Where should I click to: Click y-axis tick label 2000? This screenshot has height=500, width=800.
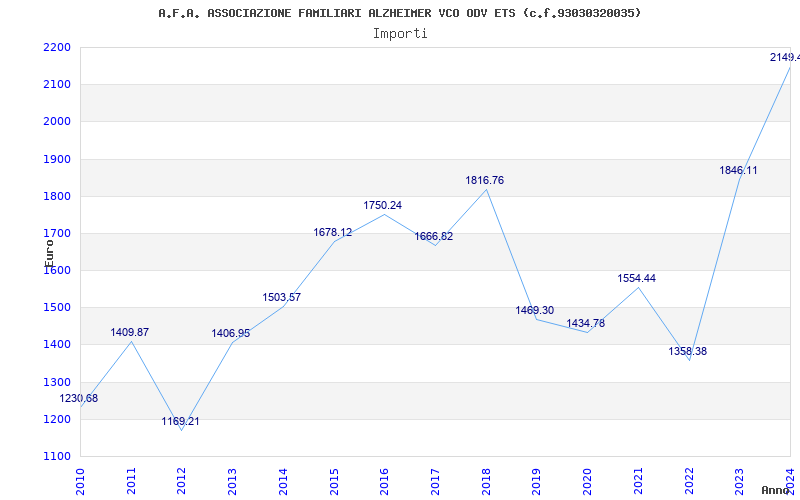[x=57, y=121]
